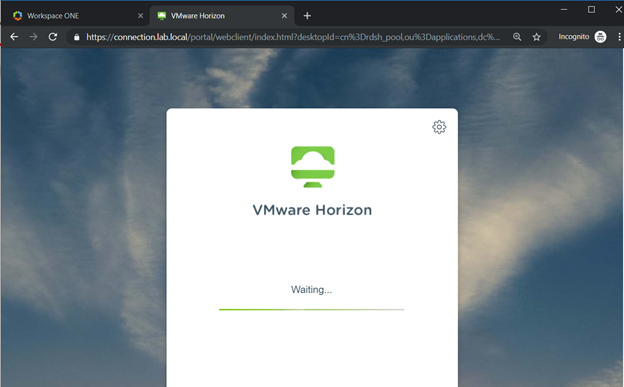This screenshot has width=624, height=387.
Task: View site security lock information
Action: pyautogui.click(x=77, y=37)
